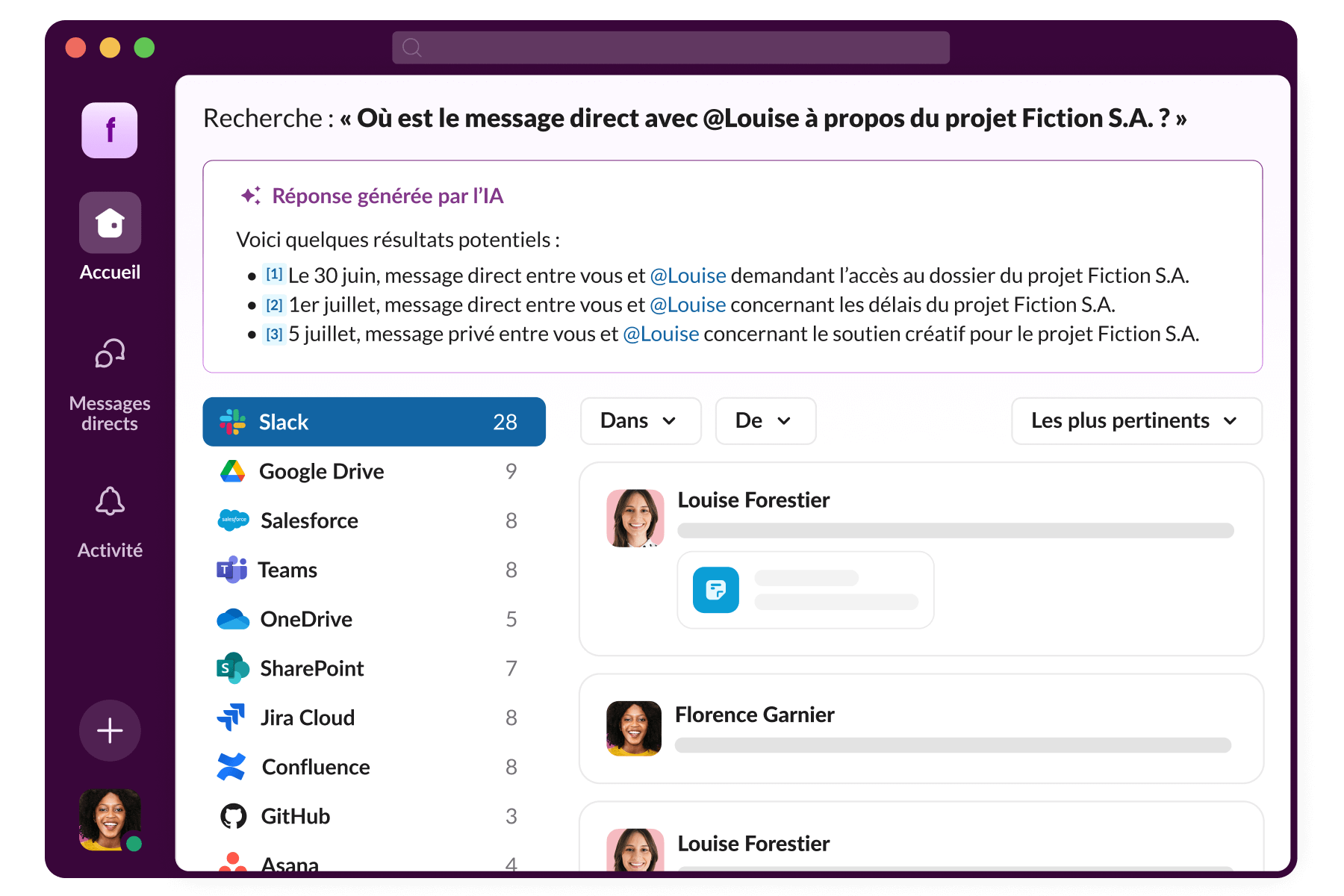Open the canvas attachment icon in first result
1344x896 pixels.
click(715, 590)
